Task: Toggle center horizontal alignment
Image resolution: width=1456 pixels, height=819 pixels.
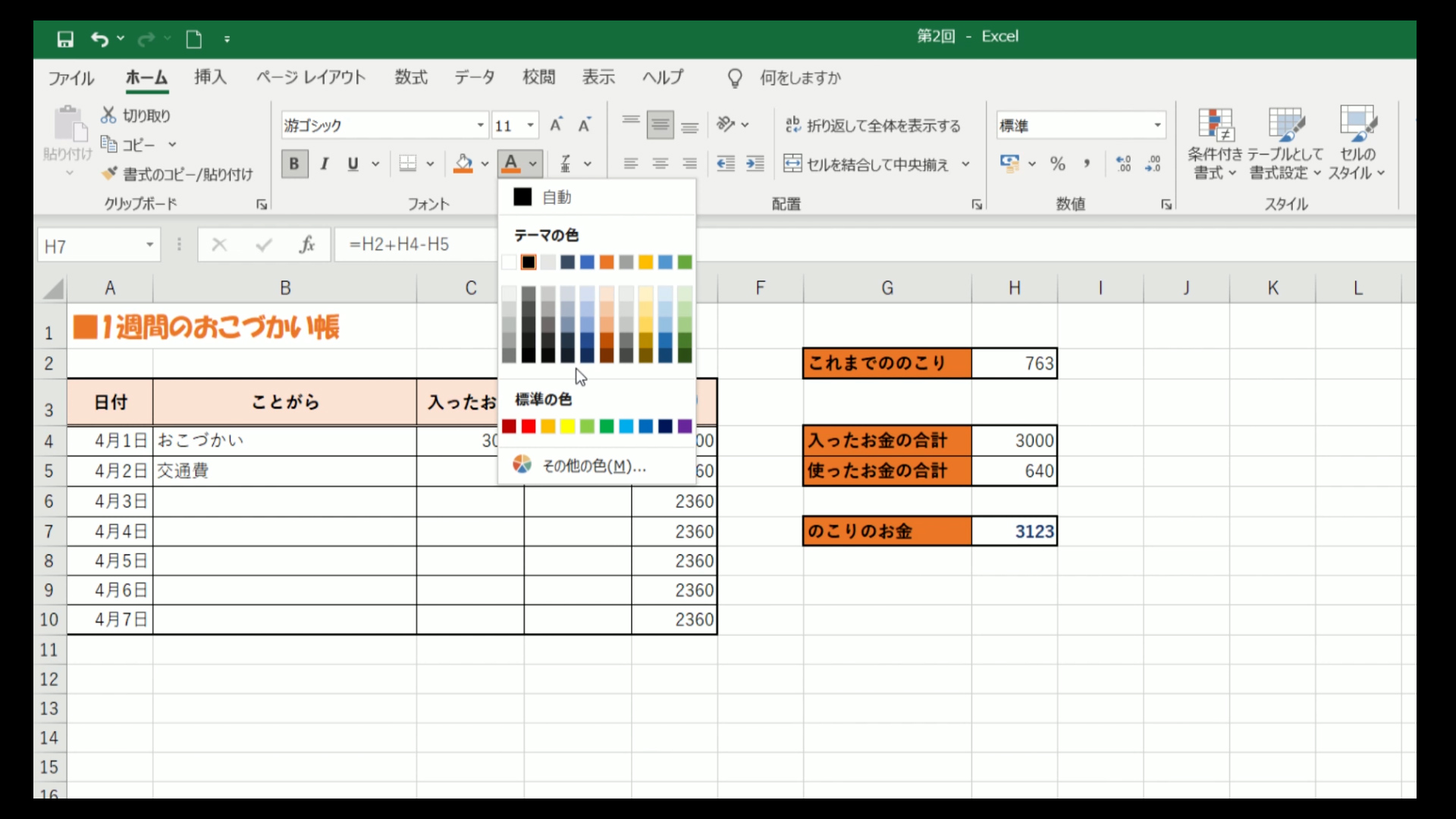Action: point(660,163)
